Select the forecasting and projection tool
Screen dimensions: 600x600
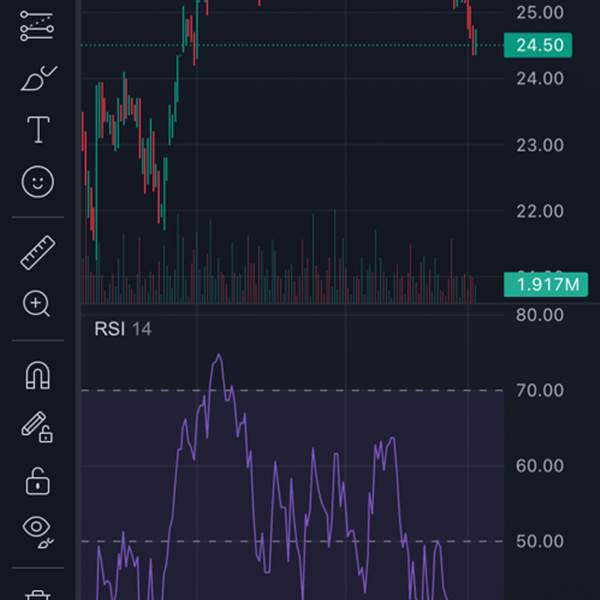point(38,27)
